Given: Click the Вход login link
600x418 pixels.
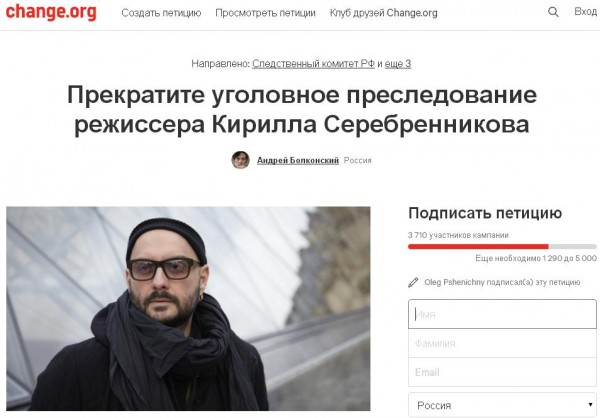Looking at the screenshot, I should click(x=586, y=12).
